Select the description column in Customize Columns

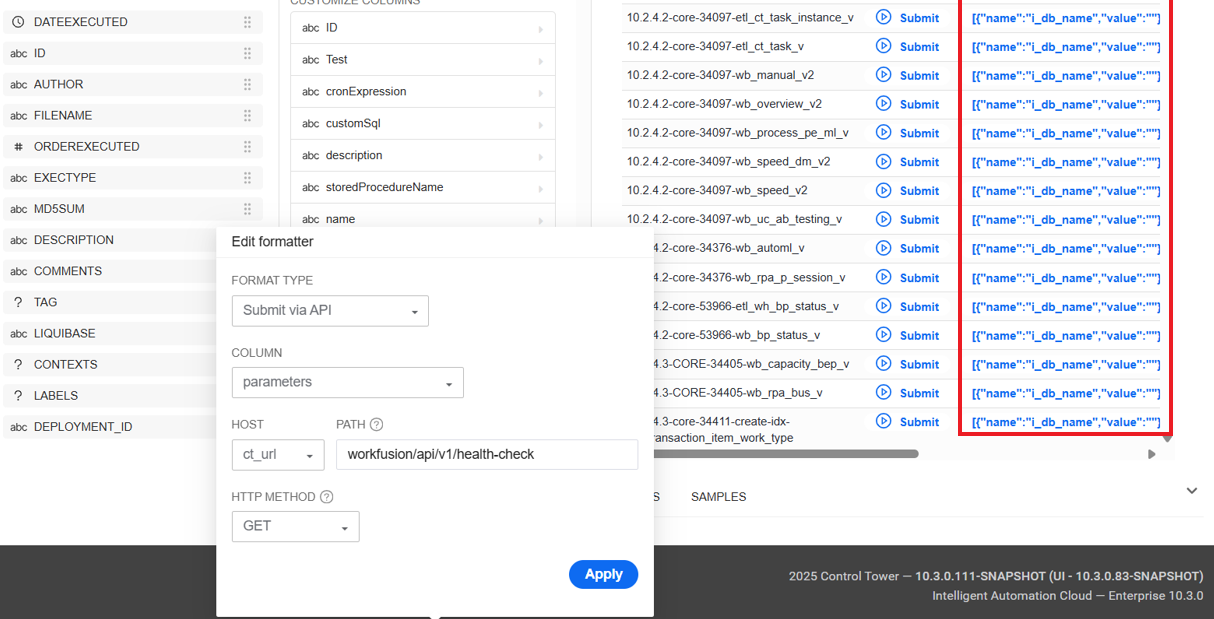coord(423,156)
